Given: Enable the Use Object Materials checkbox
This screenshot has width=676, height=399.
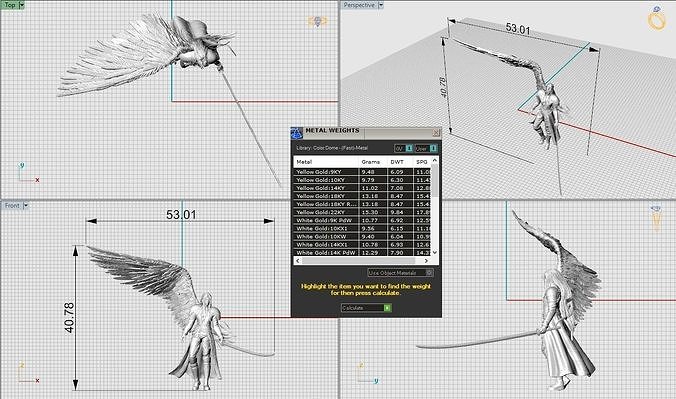Looking at the screenshot, I should coord(429,273).
